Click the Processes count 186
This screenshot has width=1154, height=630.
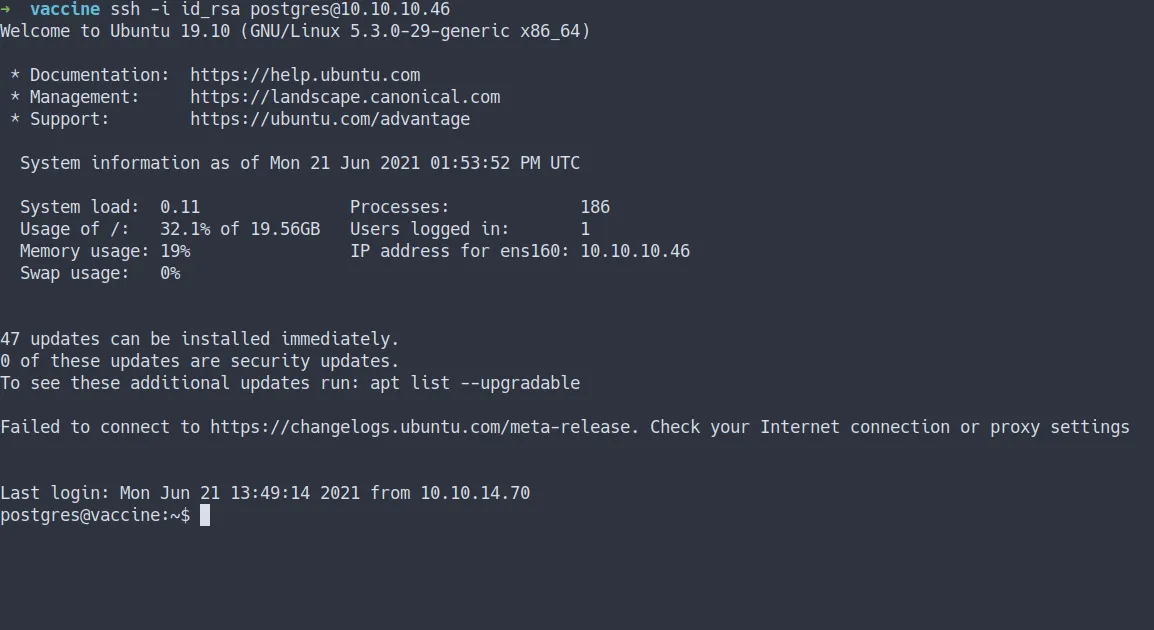[x=595, y=207]
